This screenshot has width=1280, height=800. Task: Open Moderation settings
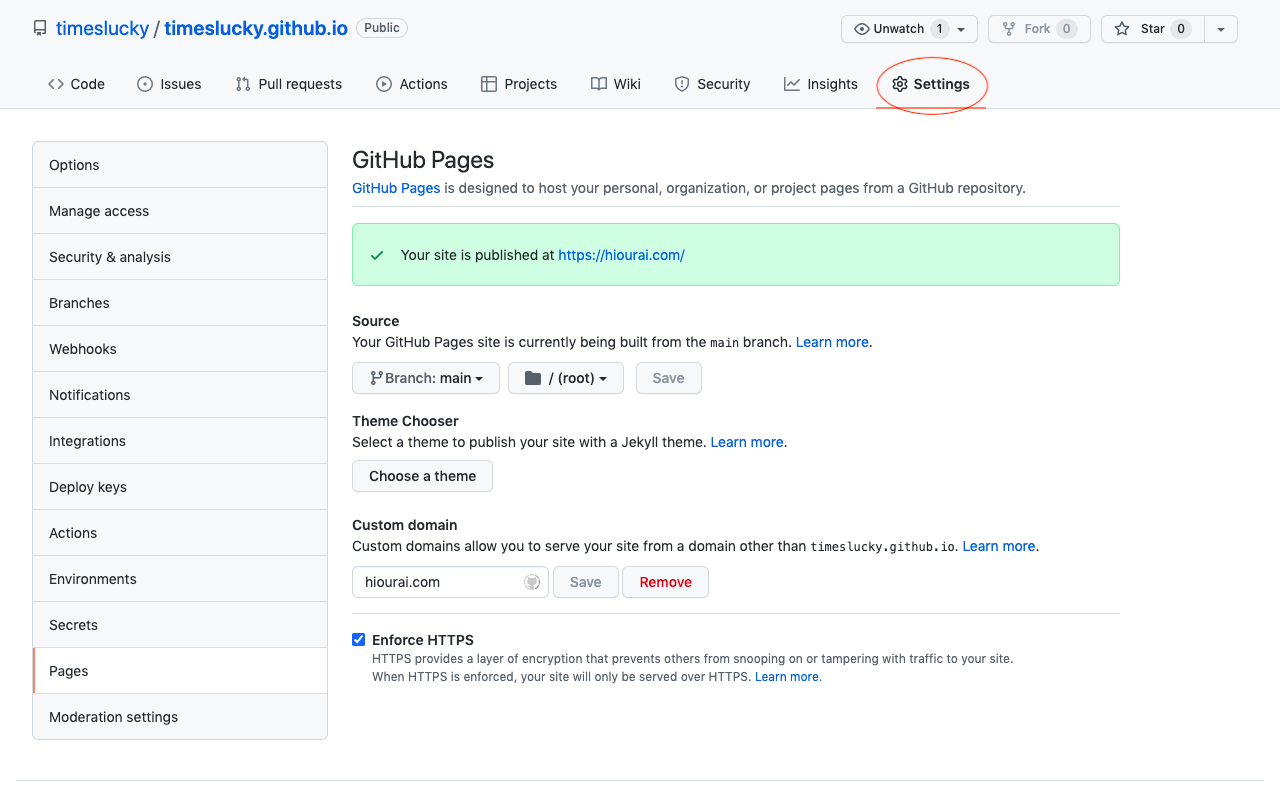180,717
